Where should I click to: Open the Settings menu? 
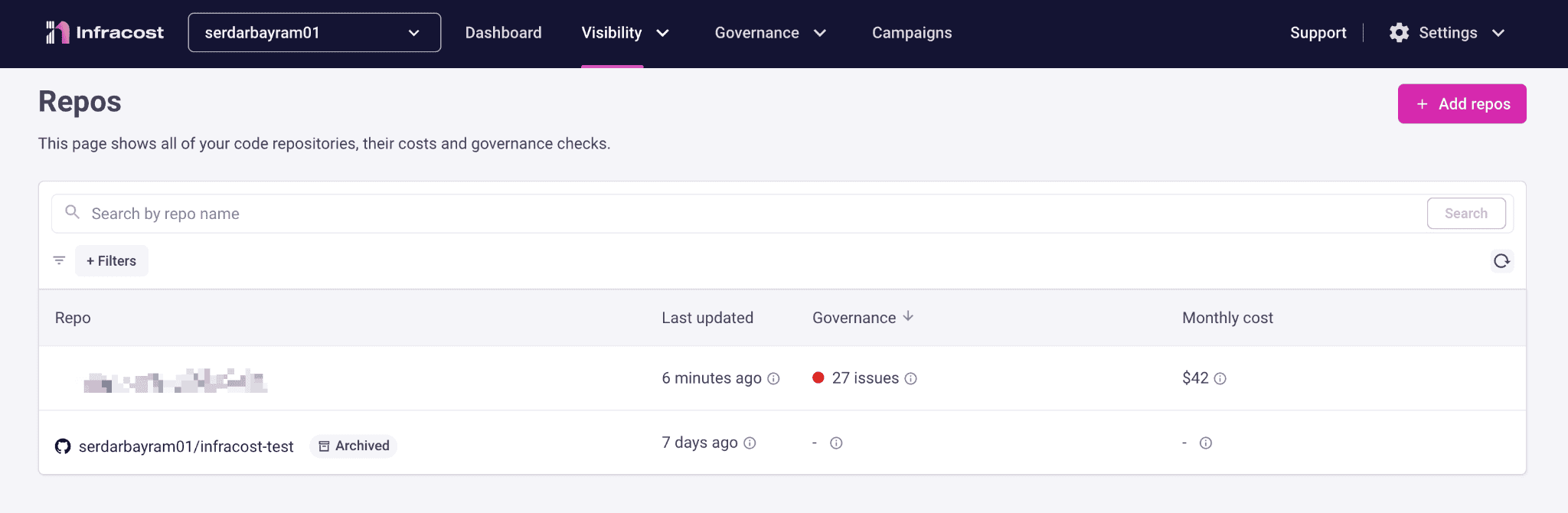coord(1448,33)
